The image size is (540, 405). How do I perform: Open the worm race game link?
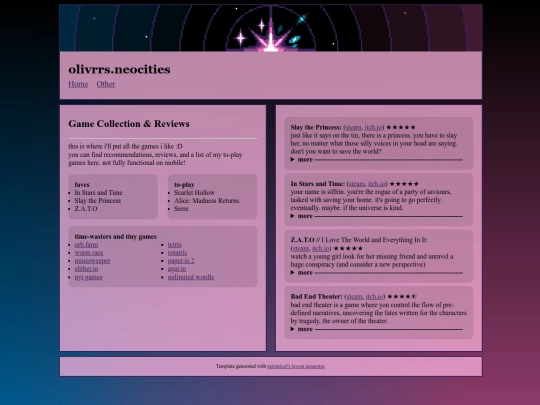(89, 253)
